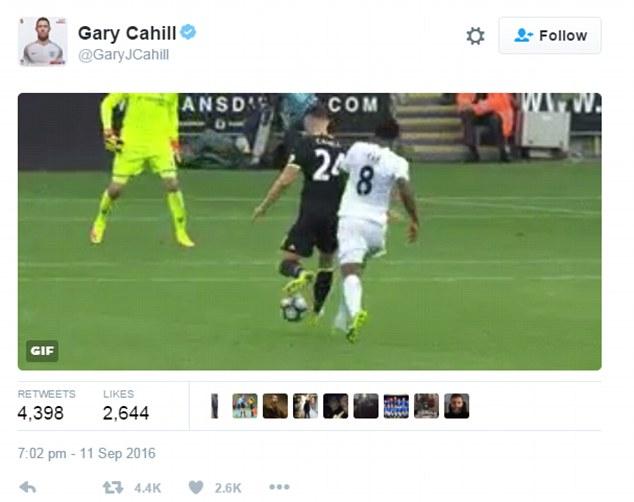The height and width of the screenshot is (502, 634).
Task: Visit the @GaryJCahill handle
Action: click(x=123, y=55)
